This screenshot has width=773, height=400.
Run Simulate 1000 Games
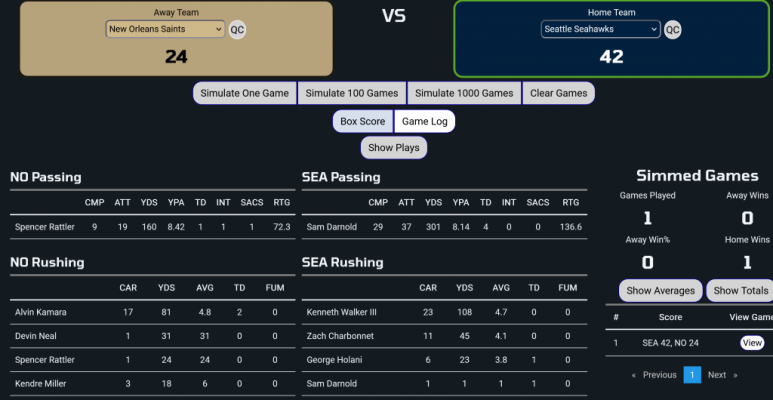pos(464,93)
